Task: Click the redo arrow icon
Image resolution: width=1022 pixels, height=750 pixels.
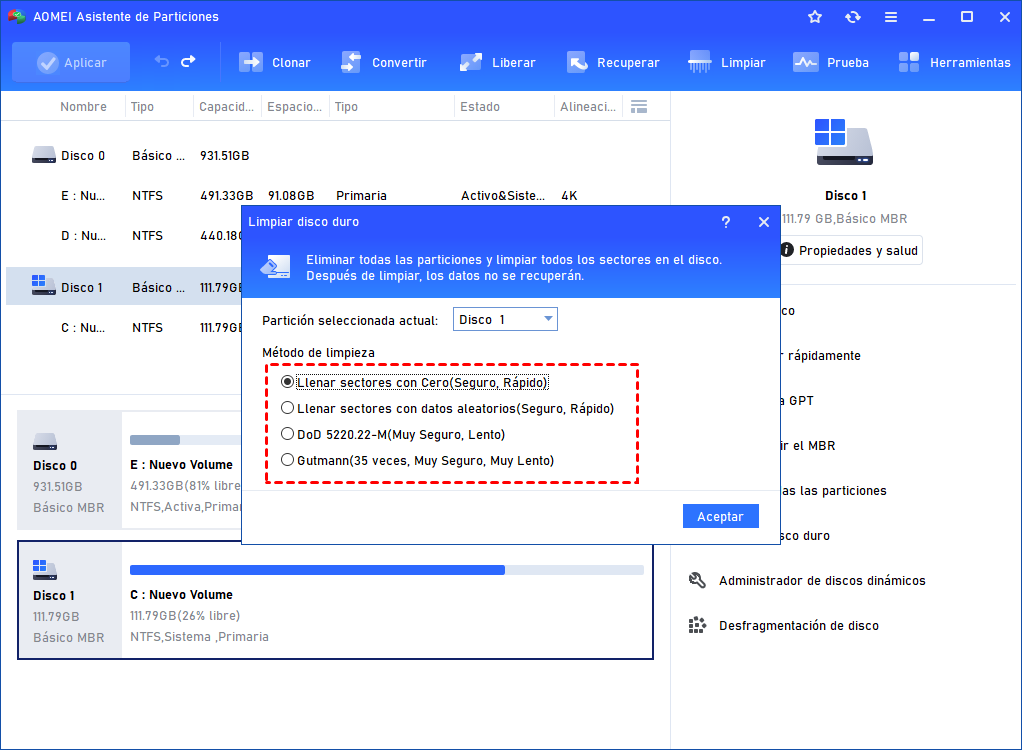Action: tap(188, 62)
